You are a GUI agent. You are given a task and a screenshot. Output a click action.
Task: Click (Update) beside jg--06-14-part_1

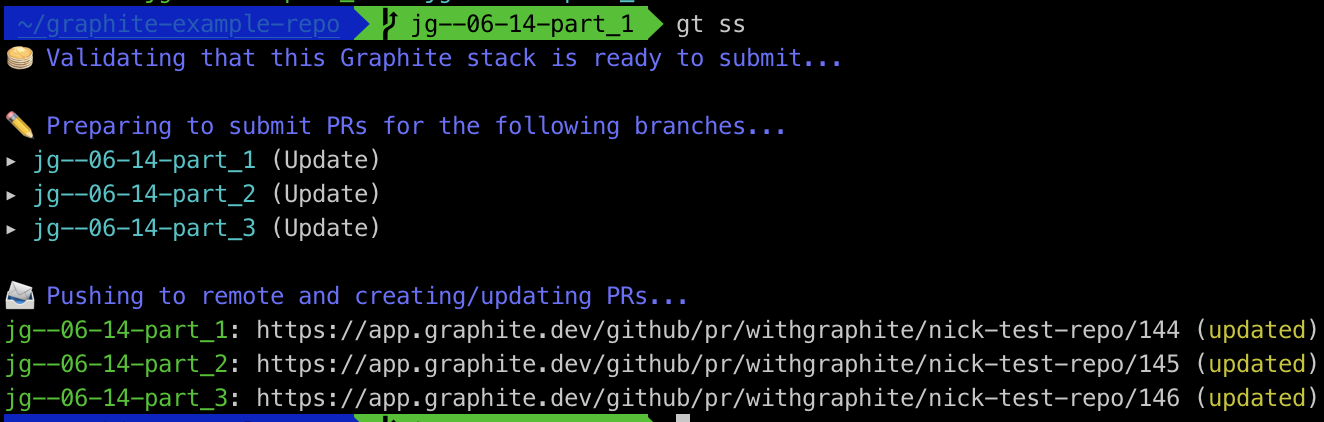point(326,160)
